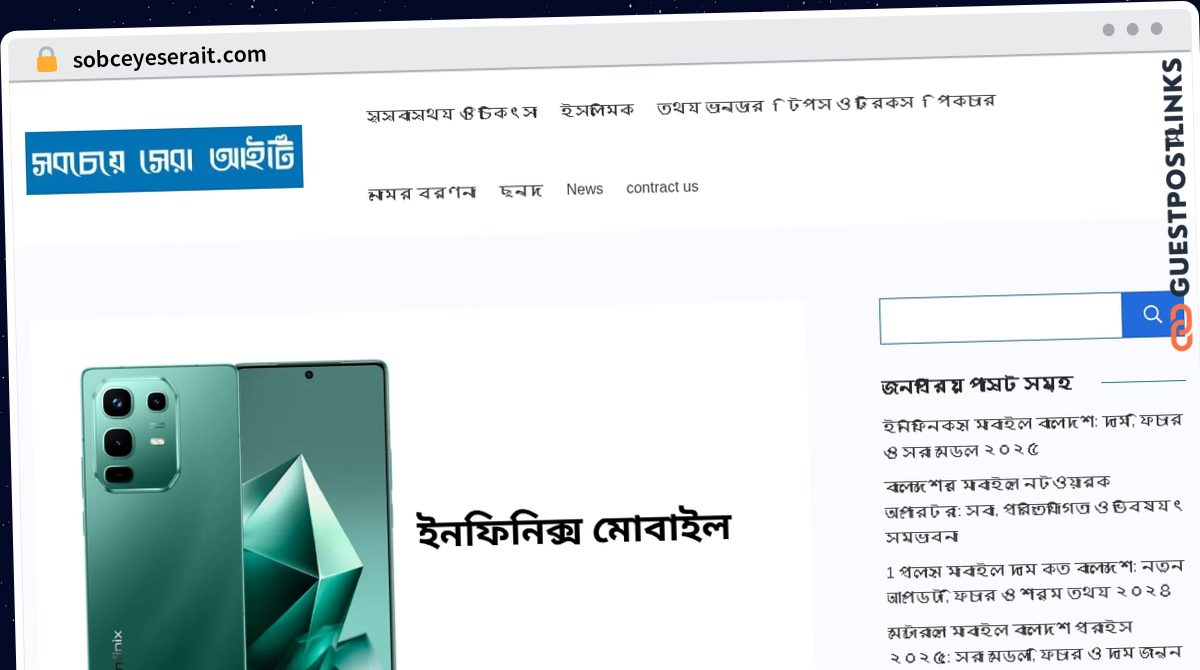This screenshot has width=1200, height=670.
Task: Open the টিপস ও ট্রিকস menu item
Action: 843,104
